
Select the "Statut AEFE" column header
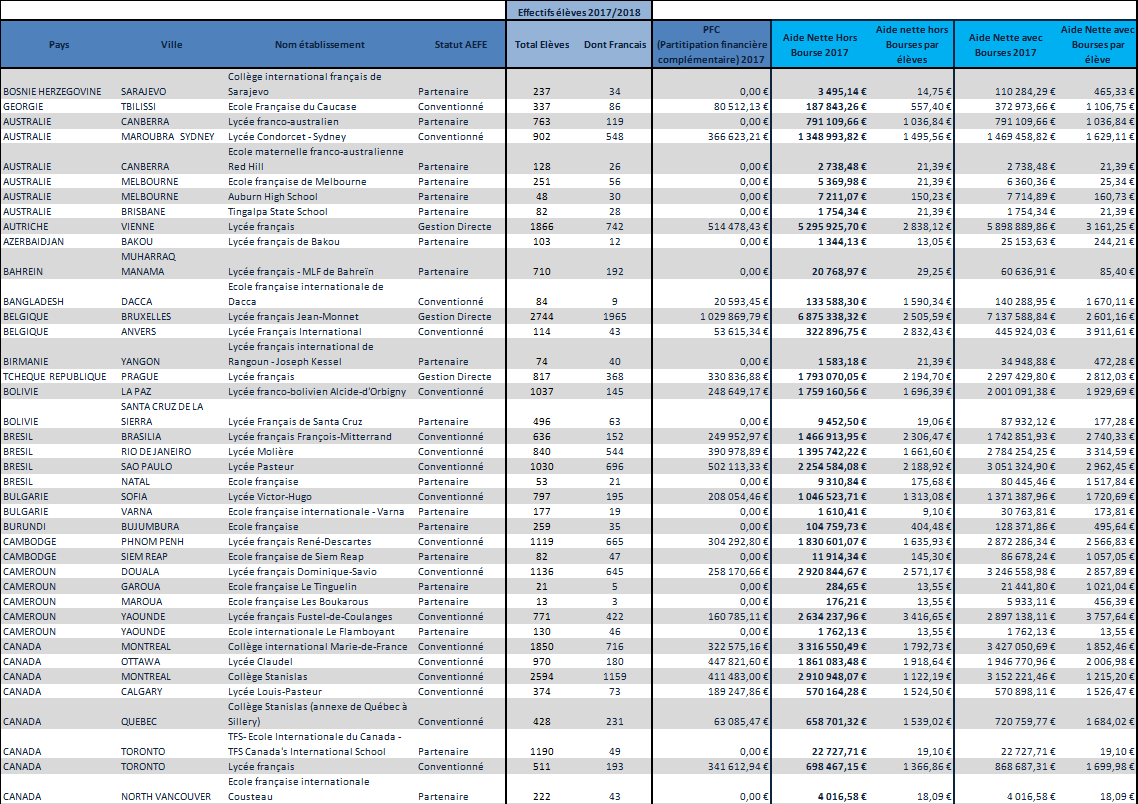point(460,45)
